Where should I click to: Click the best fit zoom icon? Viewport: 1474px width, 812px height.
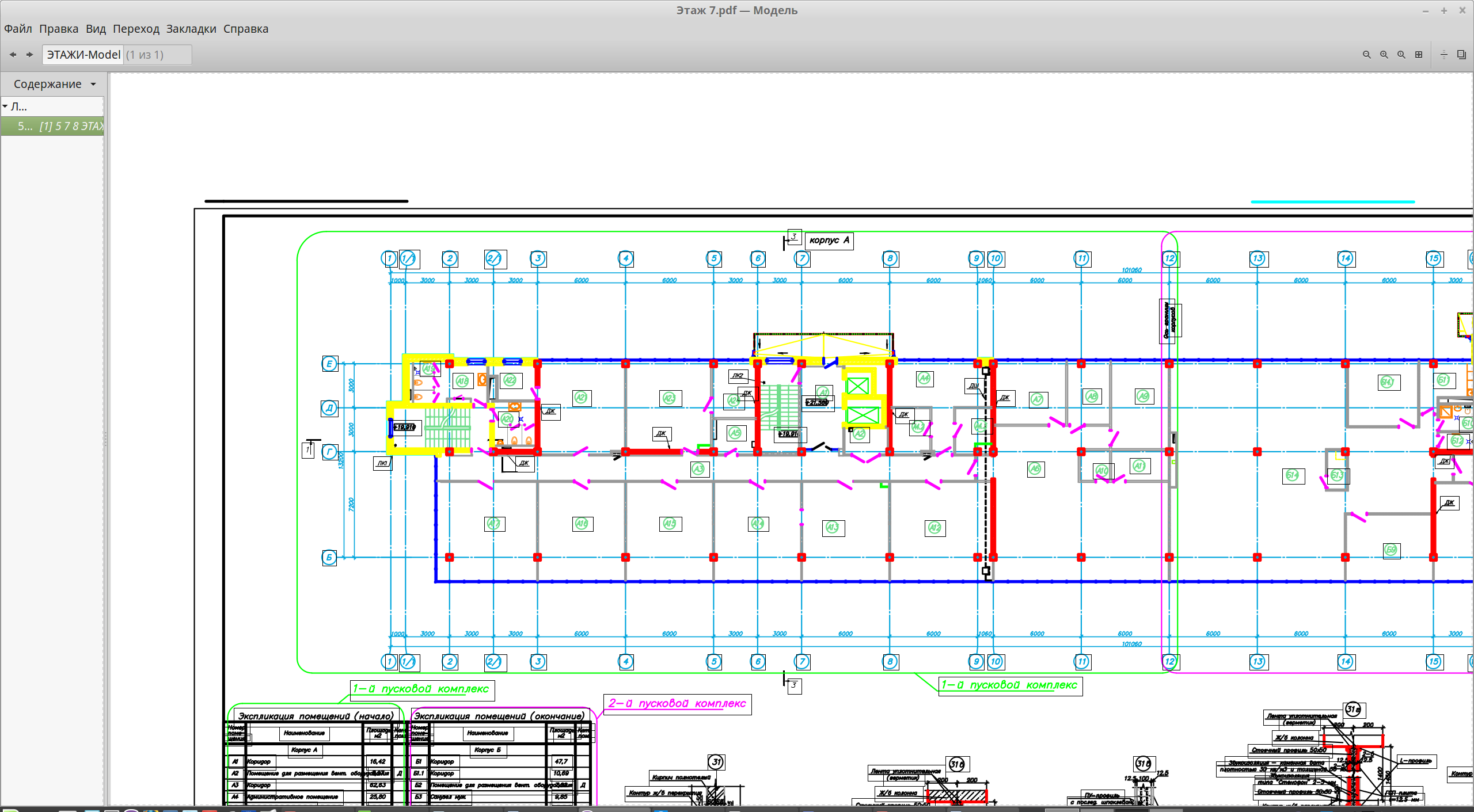coord(1419,55)
